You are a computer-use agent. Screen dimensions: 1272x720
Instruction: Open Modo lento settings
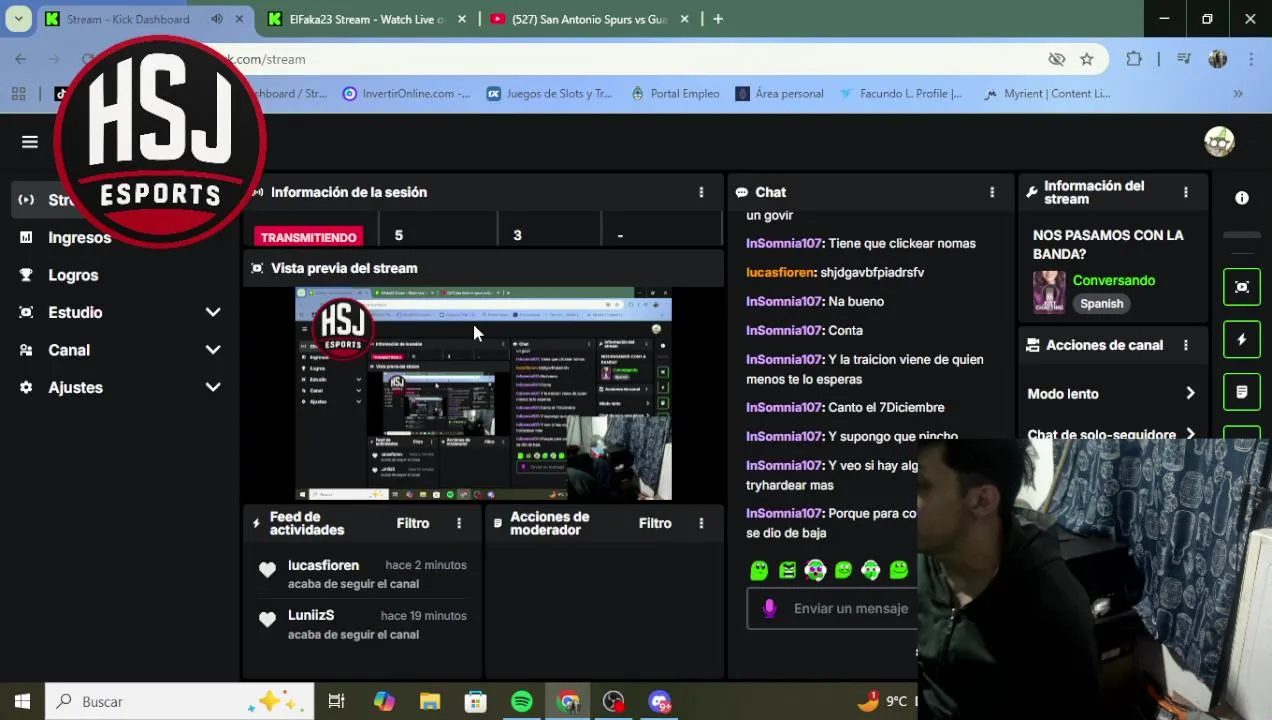click(x=1111, y=394)
